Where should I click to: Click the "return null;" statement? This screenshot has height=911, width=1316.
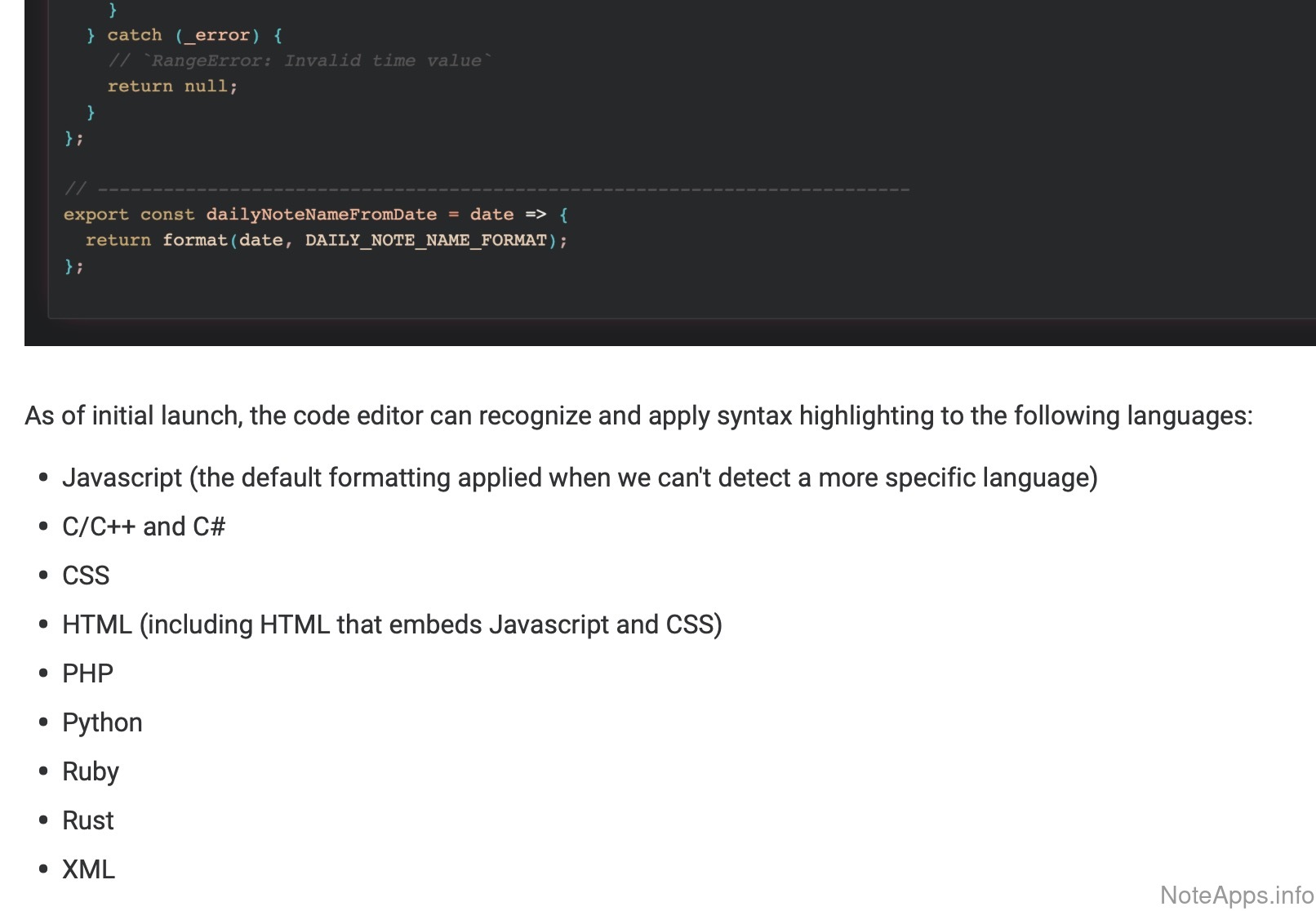coord(172,87)
